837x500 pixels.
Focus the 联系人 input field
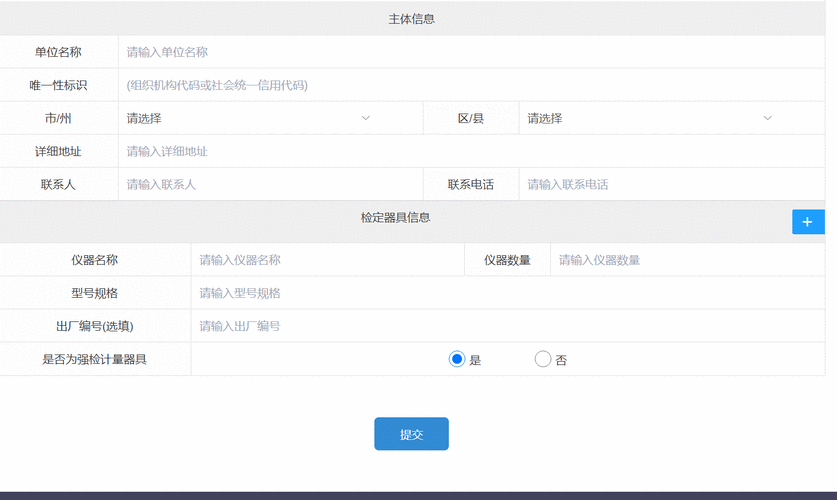tap(271, 185)
